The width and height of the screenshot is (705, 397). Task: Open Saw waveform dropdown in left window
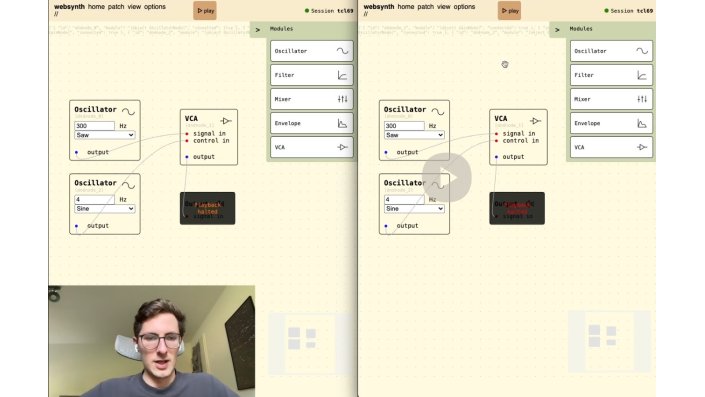coord(105,135)
